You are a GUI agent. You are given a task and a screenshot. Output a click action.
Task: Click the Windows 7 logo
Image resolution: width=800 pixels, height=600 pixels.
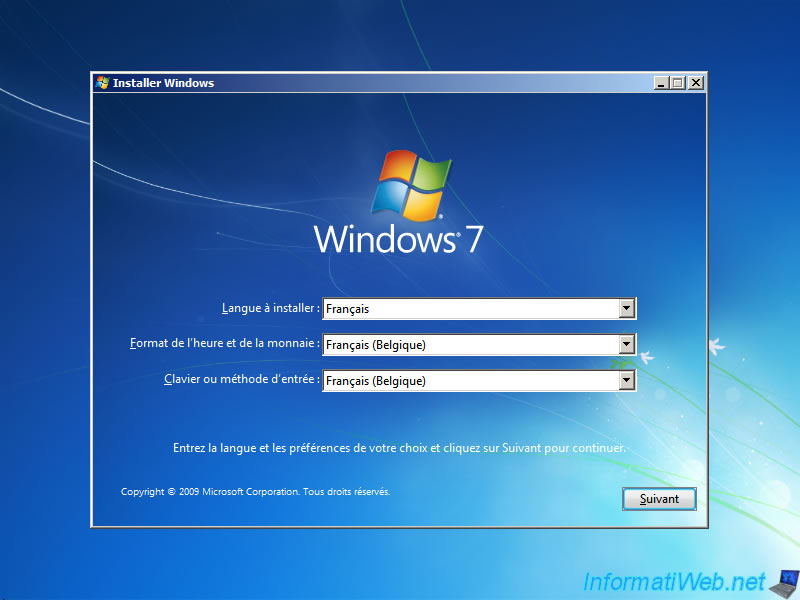pos(398,203)
